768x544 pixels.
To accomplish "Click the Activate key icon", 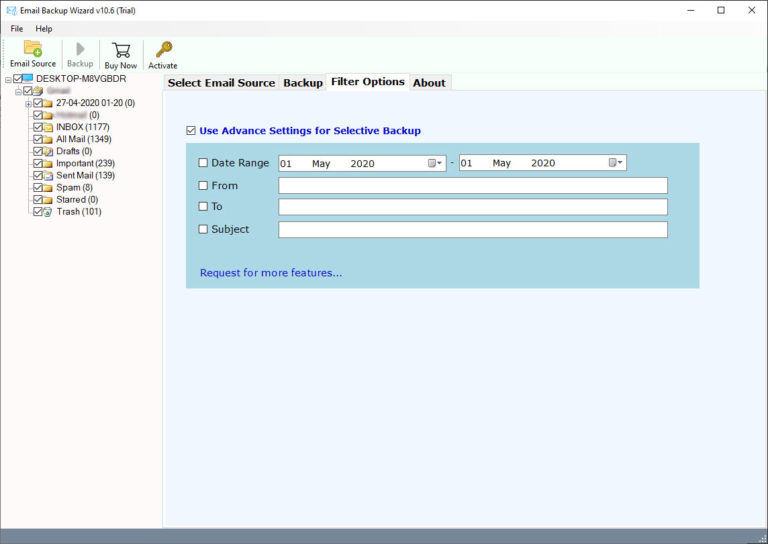I will pos(164,49).
